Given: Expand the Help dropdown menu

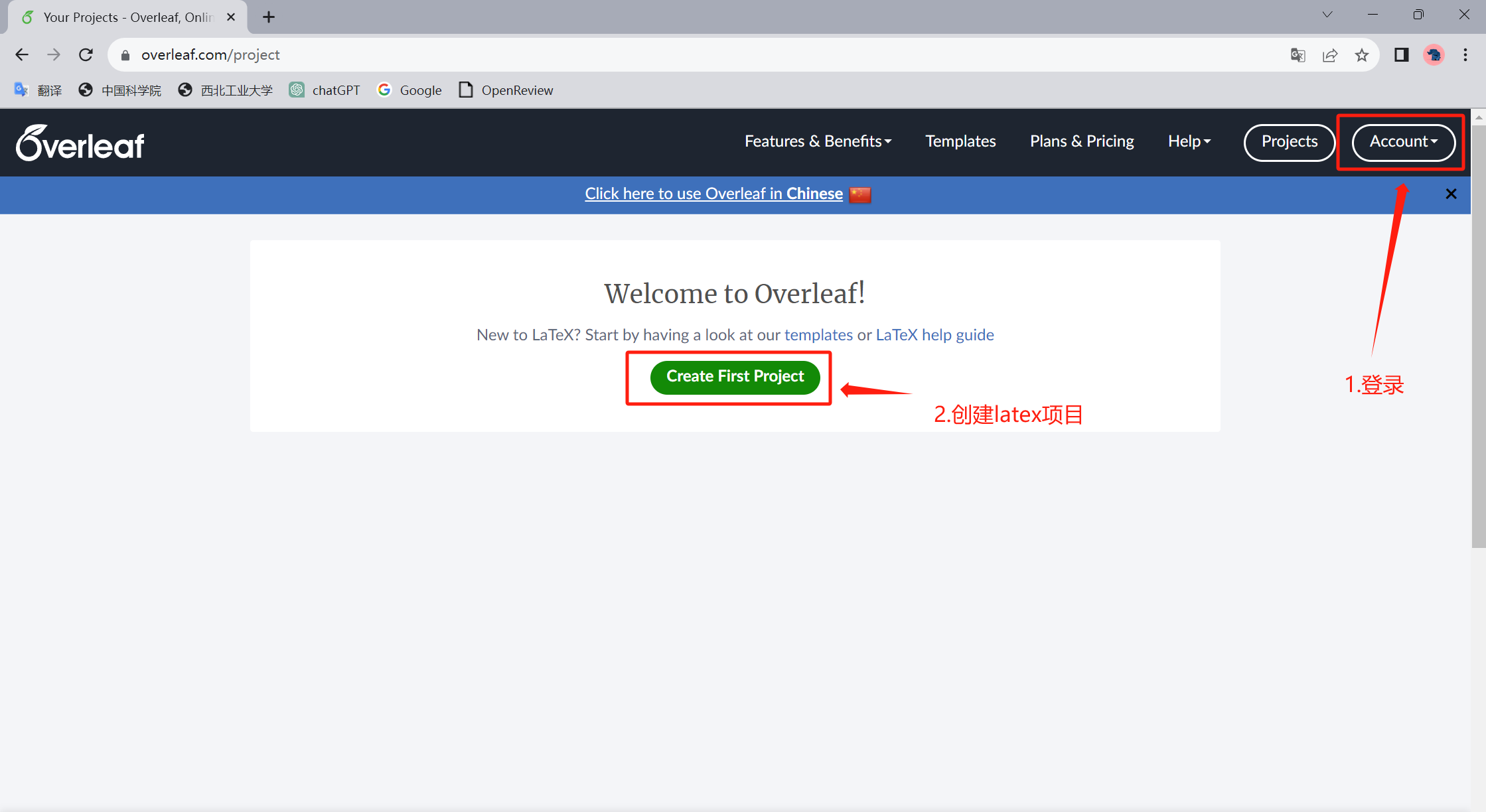Looking at the screenshot, I should tap(1189, 141).
